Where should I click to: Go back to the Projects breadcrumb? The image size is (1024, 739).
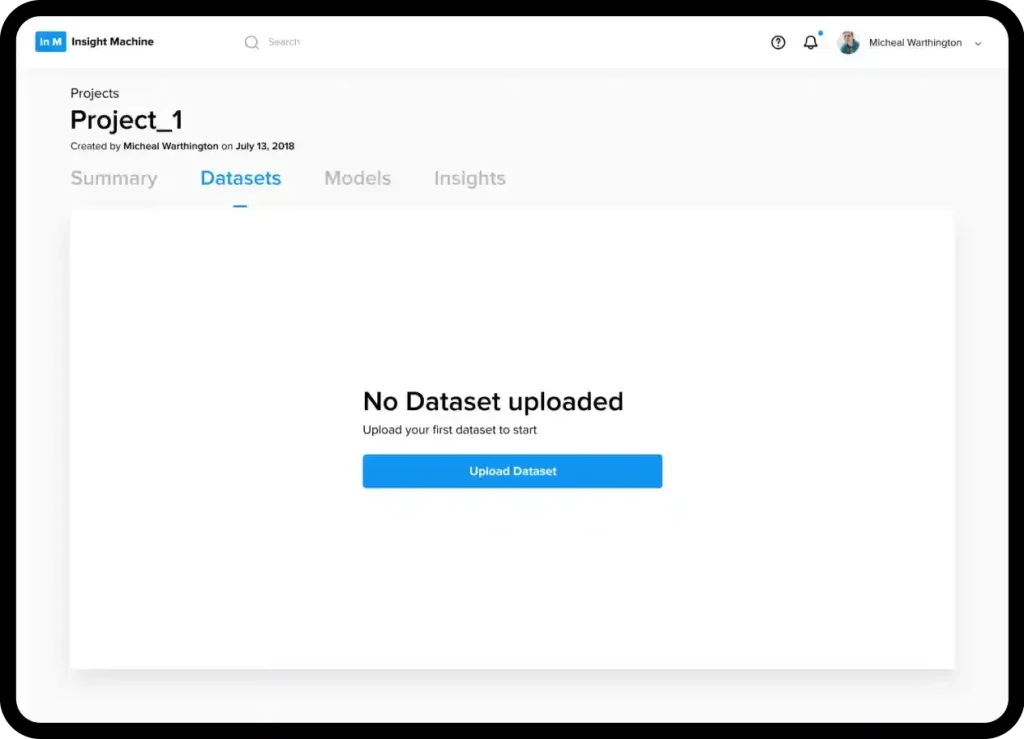coord(94,93)
